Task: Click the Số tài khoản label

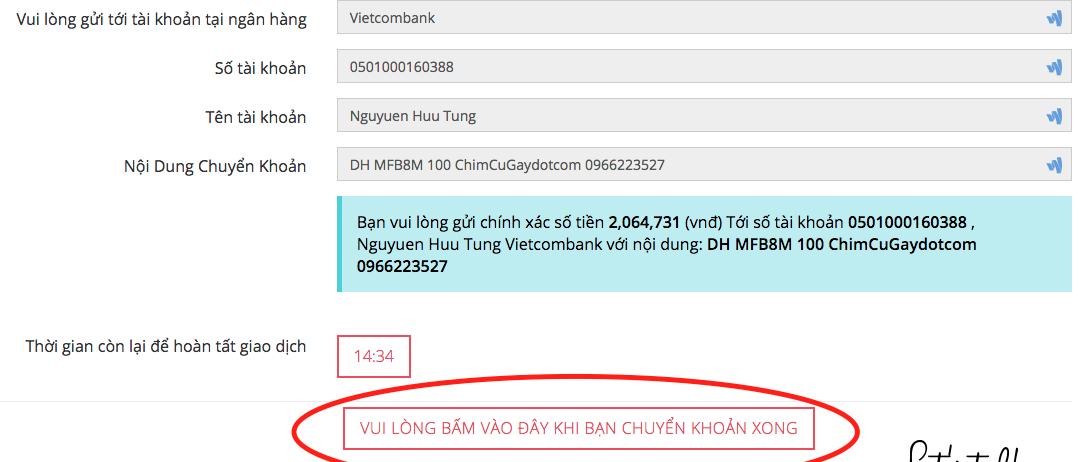Action: point(260,68)
